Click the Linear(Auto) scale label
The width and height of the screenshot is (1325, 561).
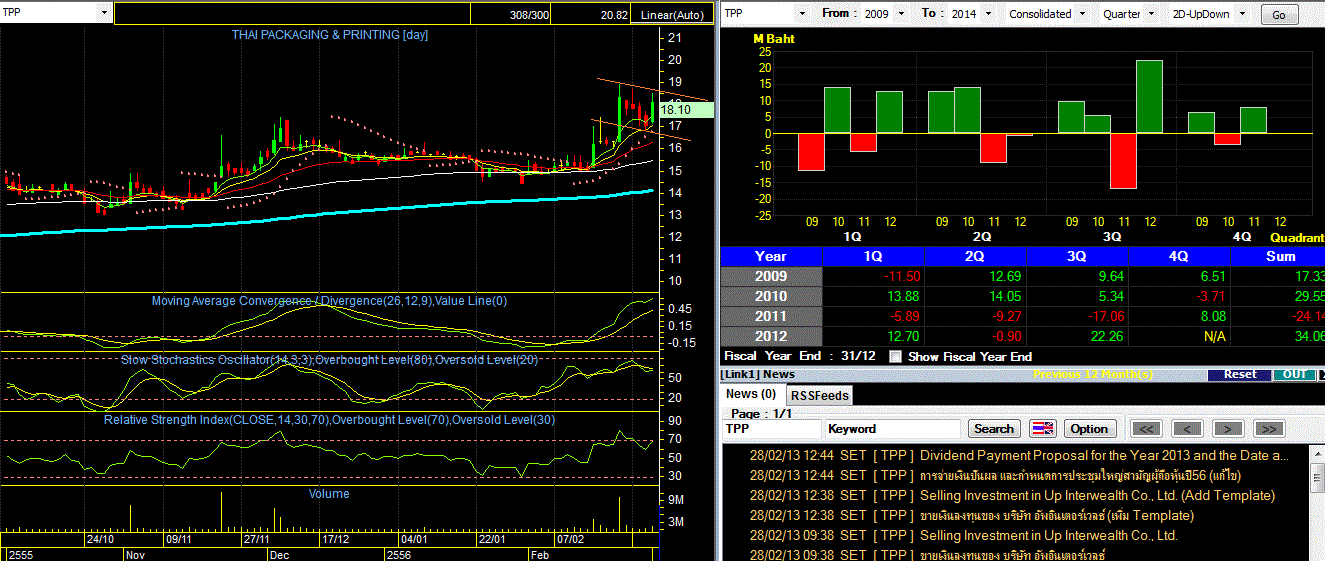[x=672, y=14]
